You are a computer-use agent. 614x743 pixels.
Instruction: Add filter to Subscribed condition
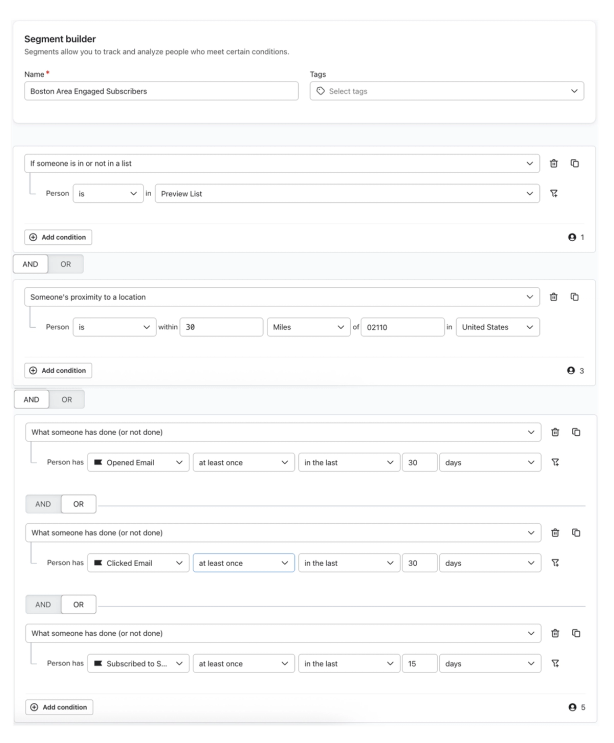point(555,663)
